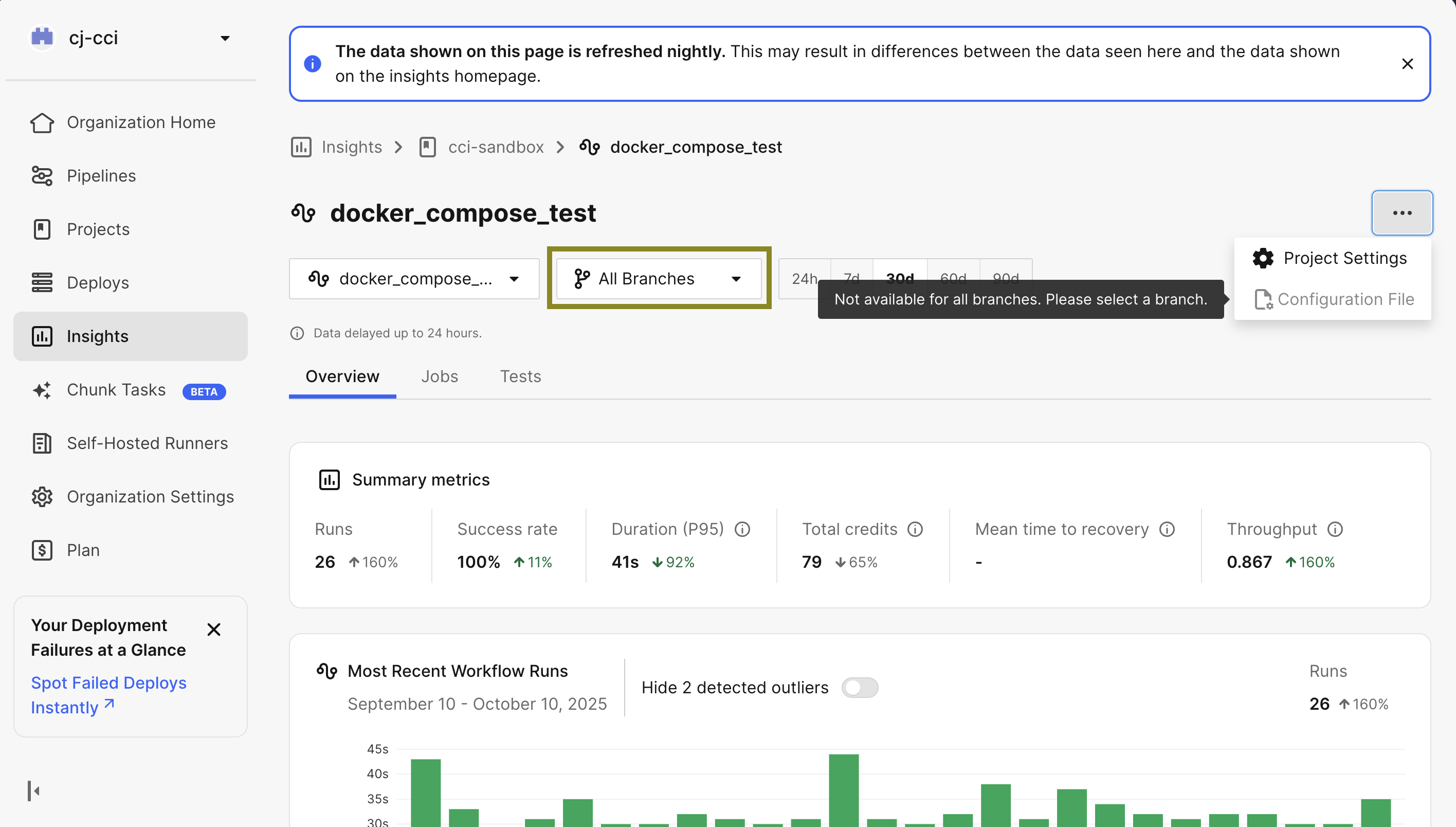Click docker_compose_test in the breadcrumb
This screenshot has height=827, width=1456.
(696, 147)
